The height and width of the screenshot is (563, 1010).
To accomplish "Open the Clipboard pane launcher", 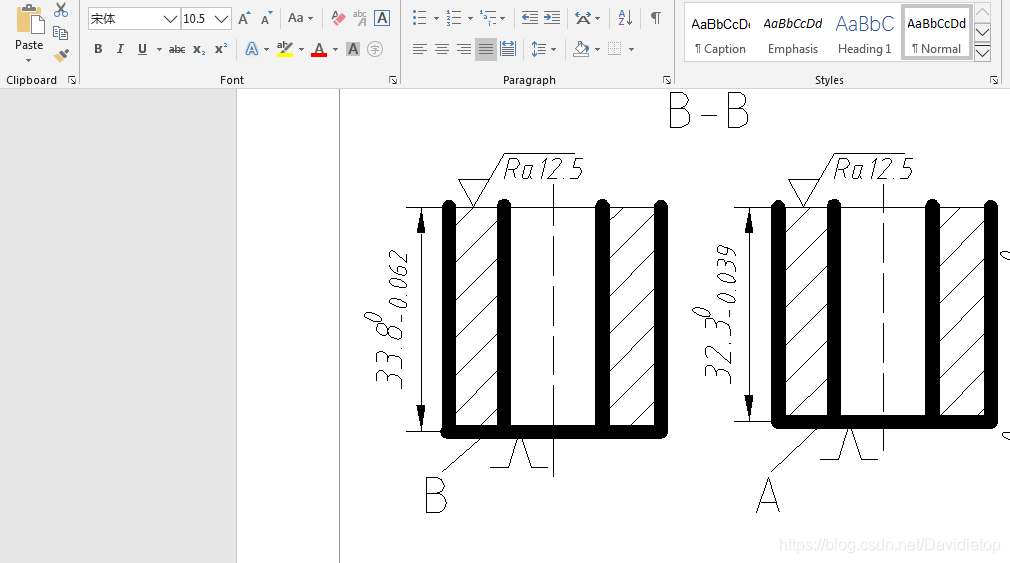I will (72, 80).
